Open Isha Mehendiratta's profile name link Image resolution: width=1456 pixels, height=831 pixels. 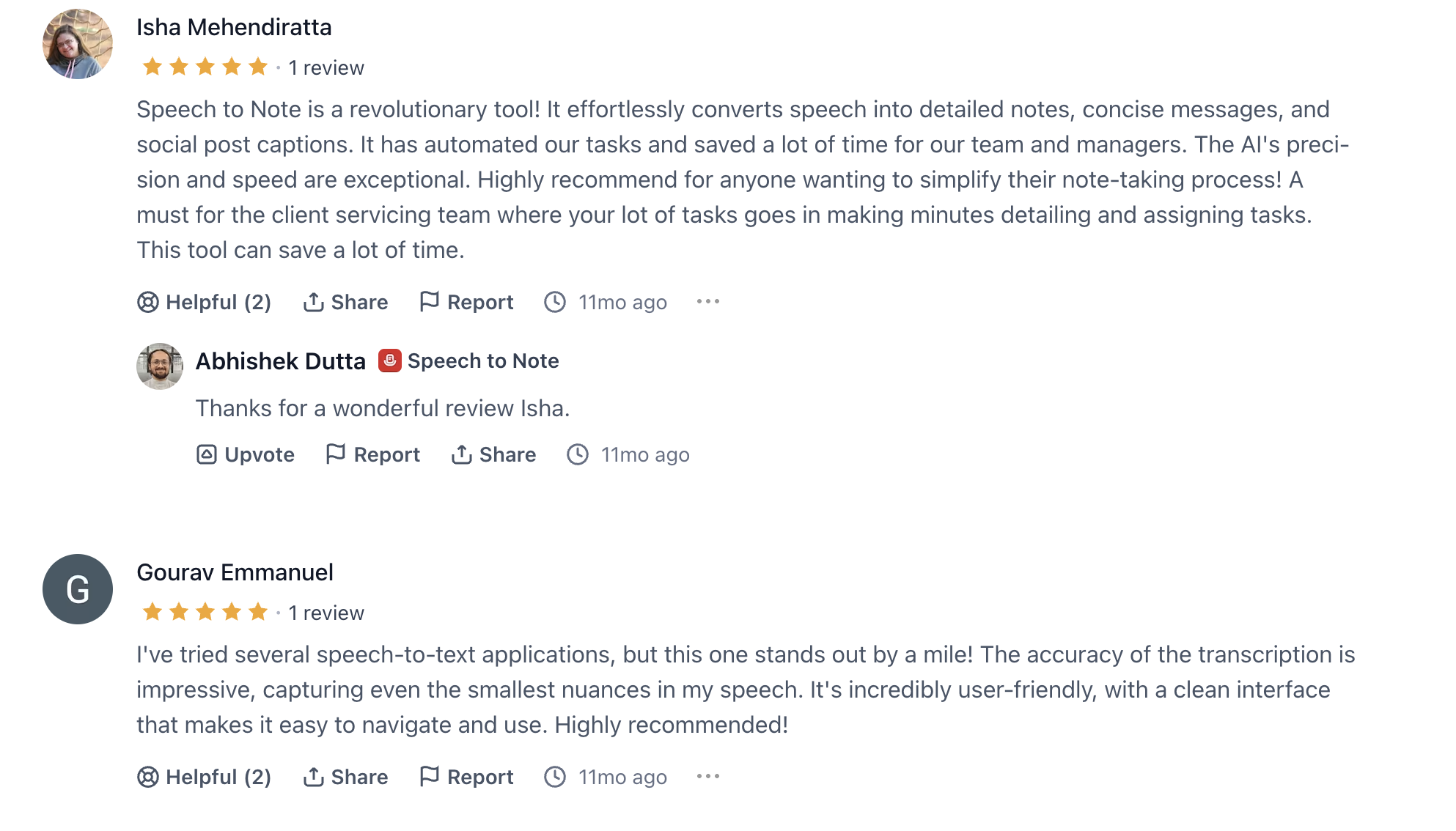tap(234, 27)
